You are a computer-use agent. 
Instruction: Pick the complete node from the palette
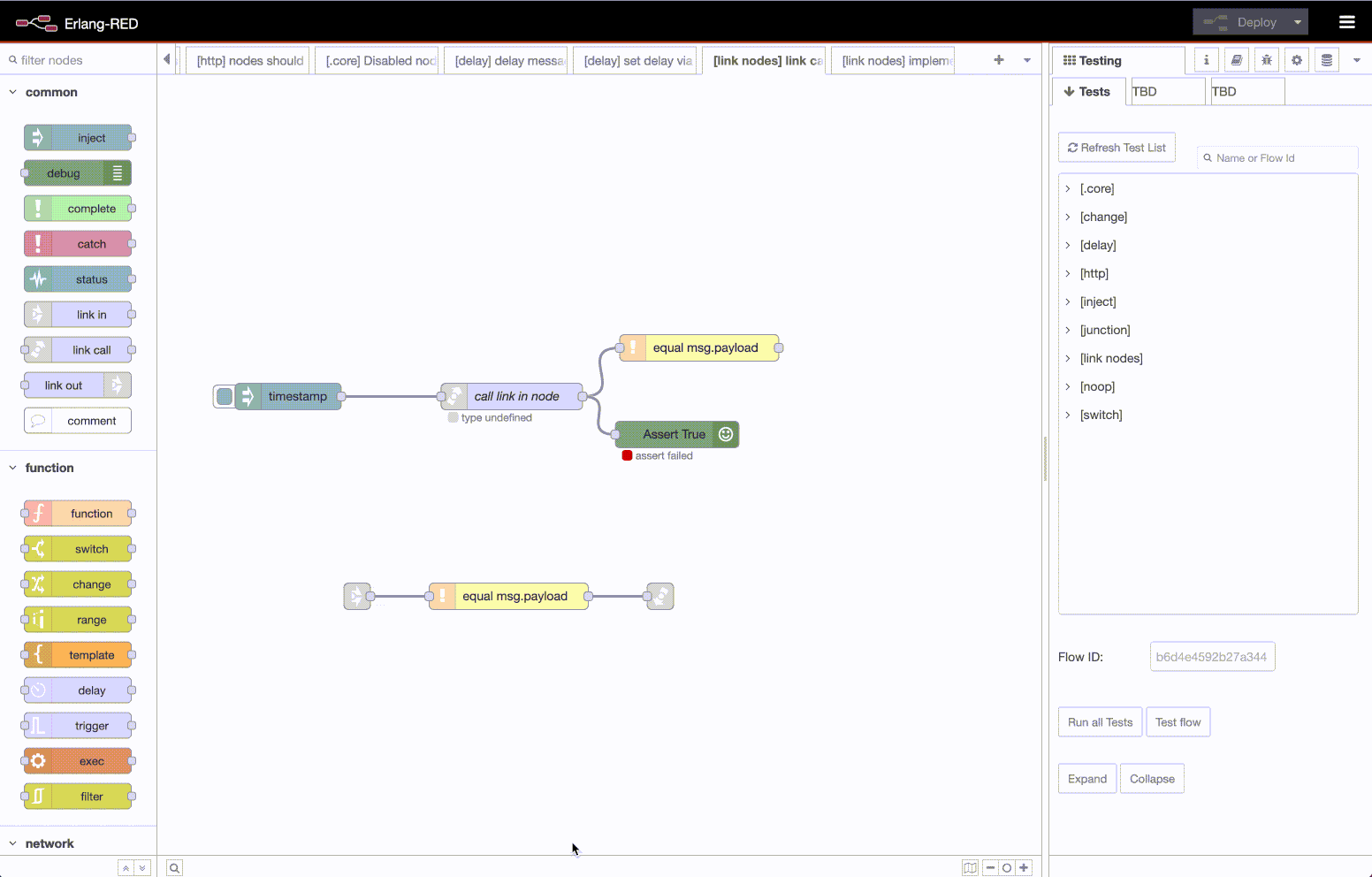coord(78,209)
